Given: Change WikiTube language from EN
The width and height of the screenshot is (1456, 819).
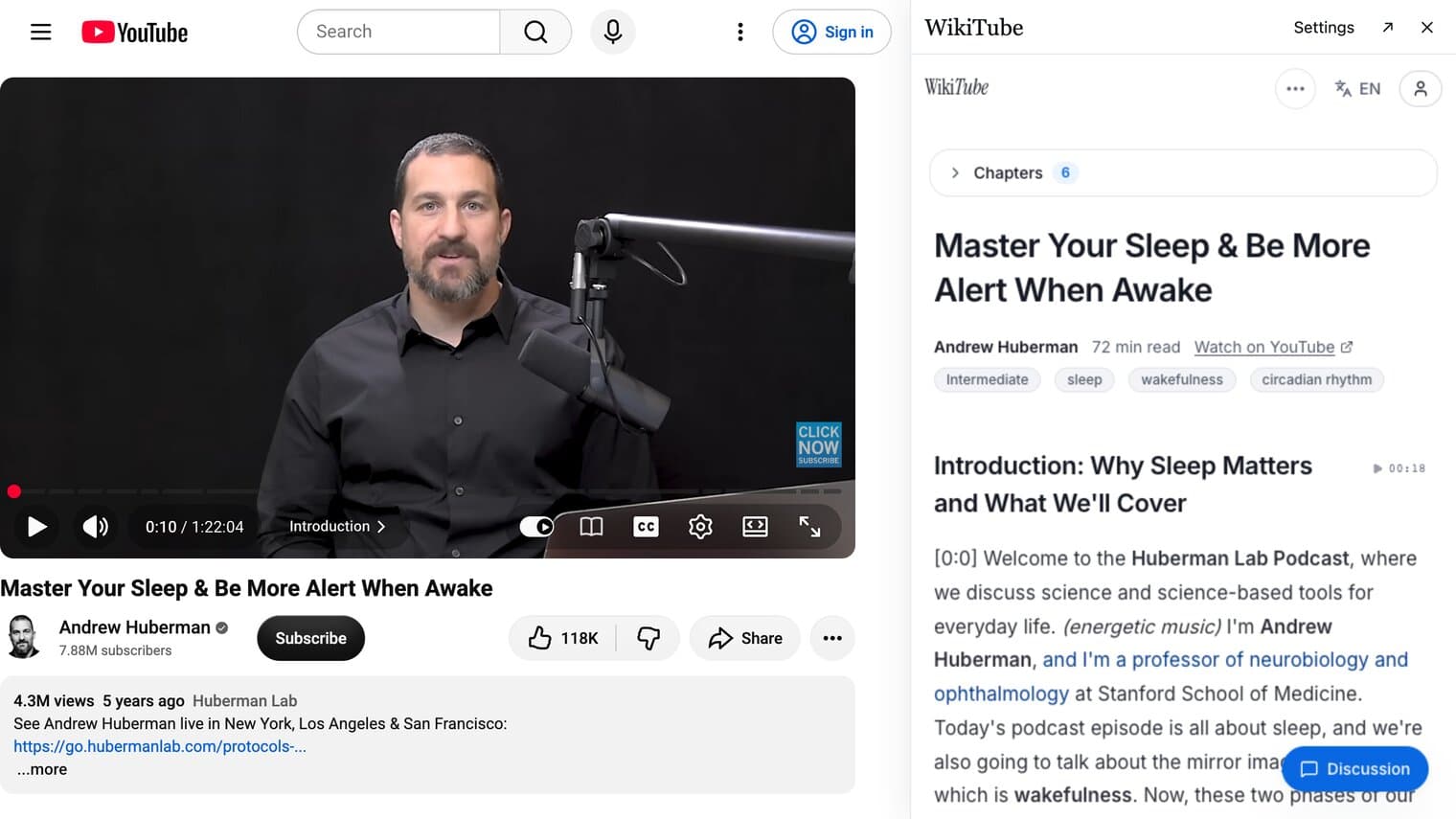Looking at the screenshot, I should coord(1357,88).
